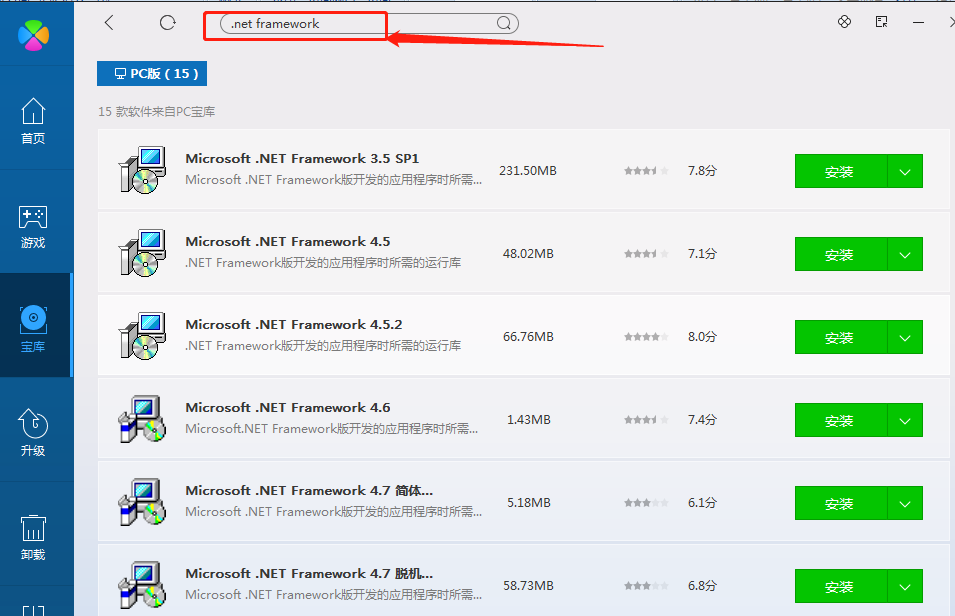Expand install options for .NET Framework 4.7 脱机
This screenshot has width=955, height=616.
click(905, 586)
